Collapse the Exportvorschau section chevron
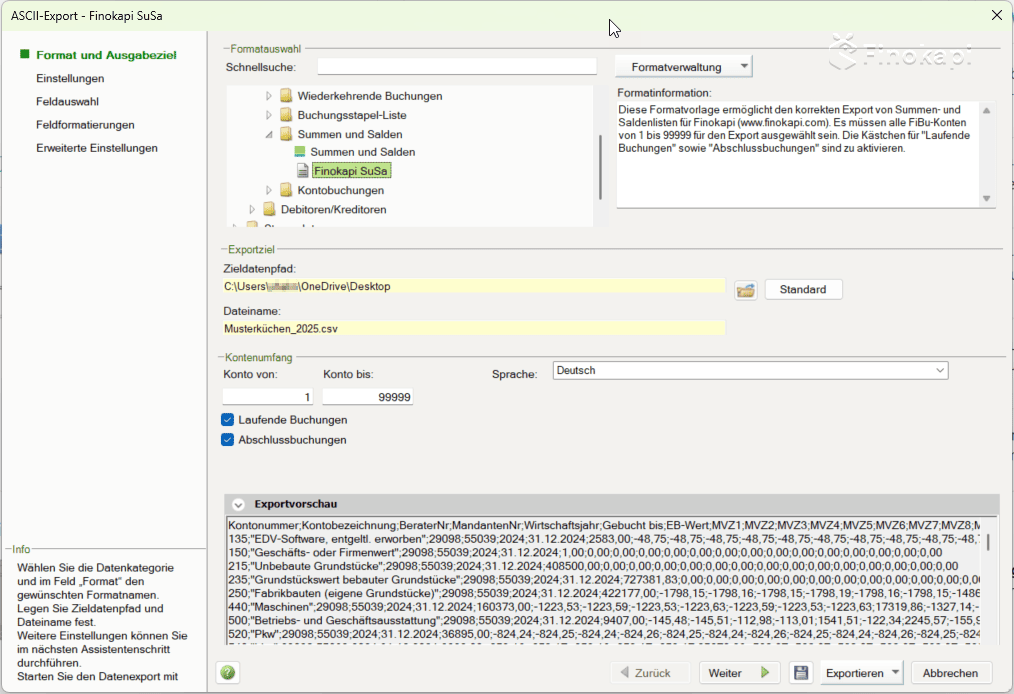The image size is (1014, 694). pyautogui.click(x=238, y=504)
